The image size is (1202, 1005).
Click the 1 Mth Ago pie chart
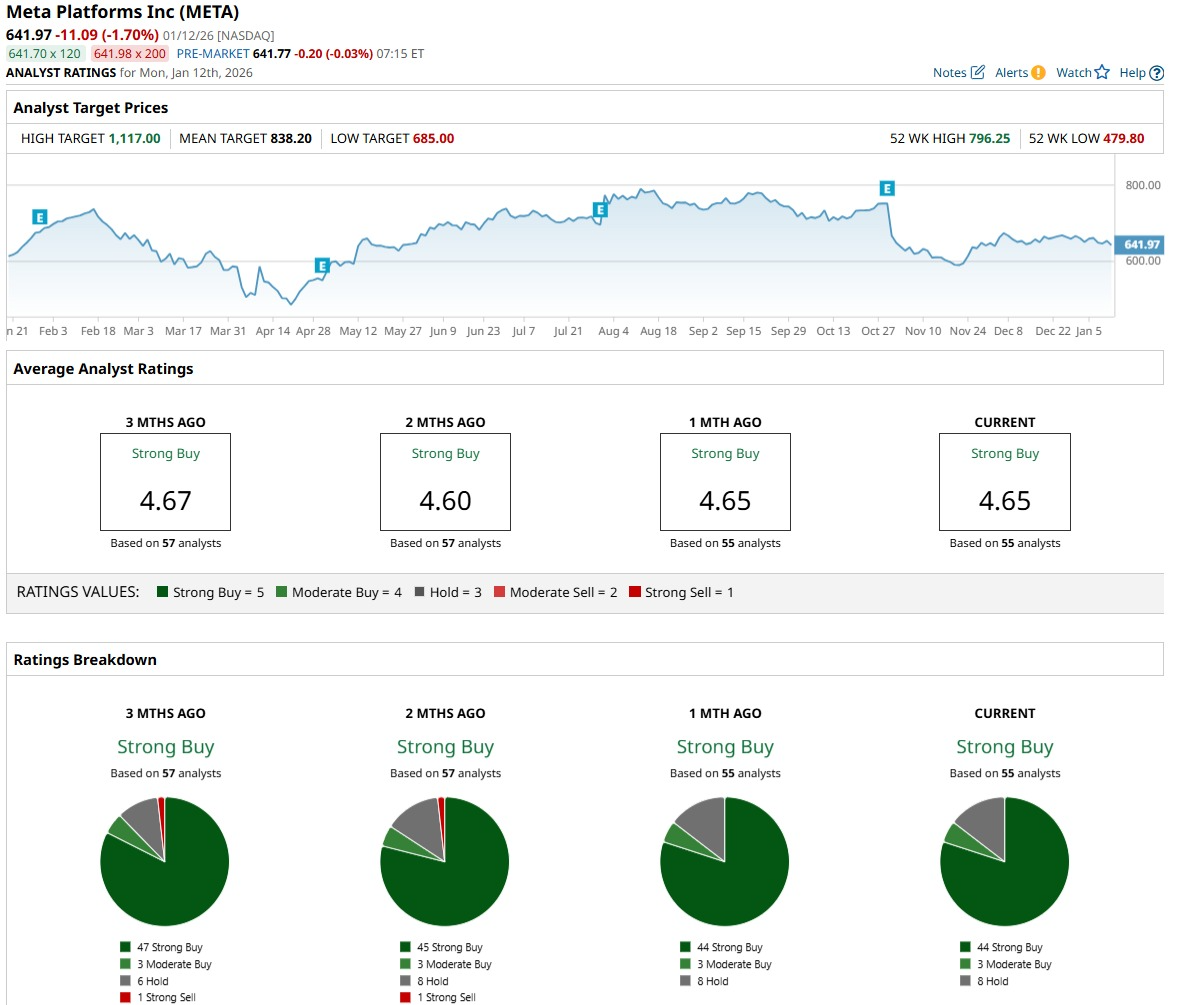pyautogui.click(x=725, y=861)
